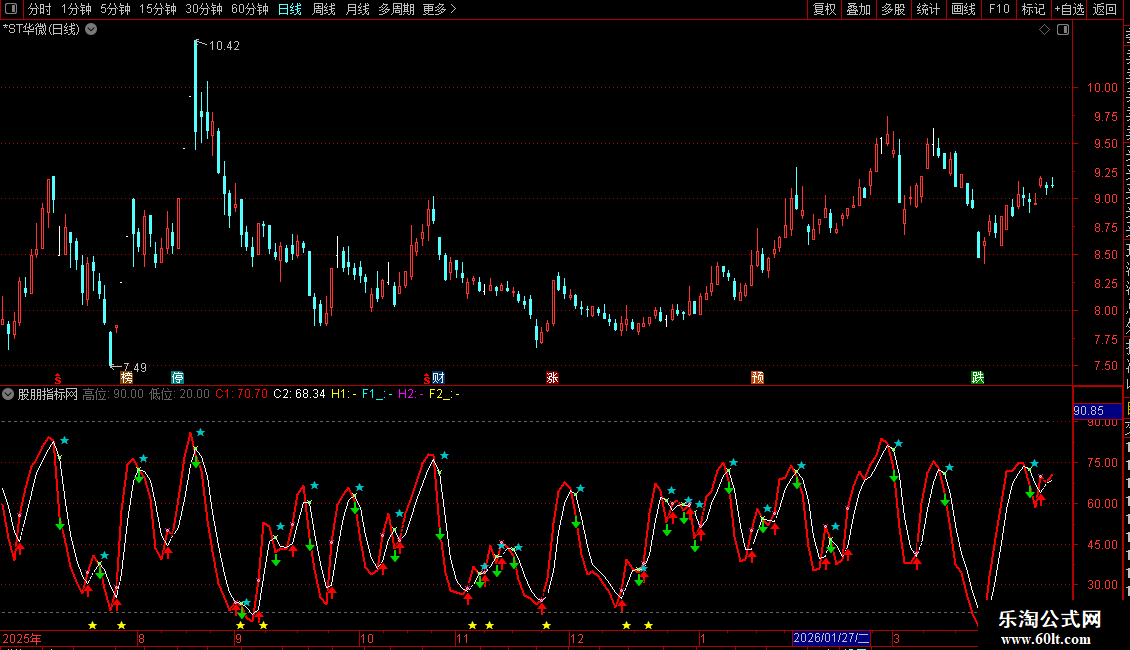Select the 15分钟 period tab
This screenshot has height=650, width=1130.
point(158,9)
